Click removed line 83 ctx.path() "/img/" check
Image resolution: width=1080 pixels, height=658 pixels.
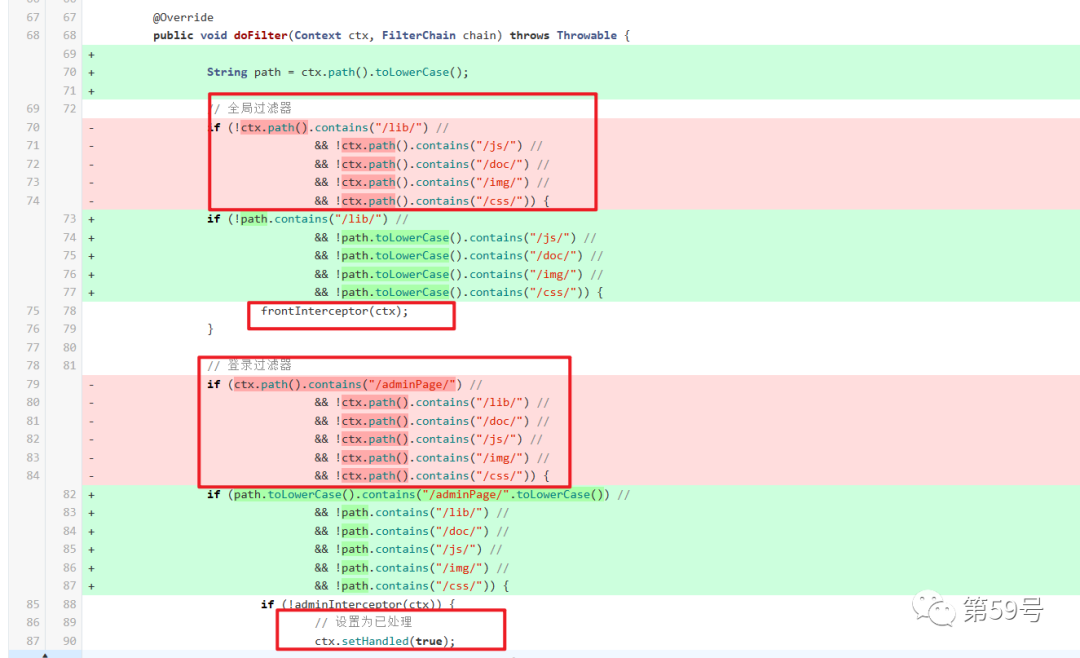tap(432, 457)
